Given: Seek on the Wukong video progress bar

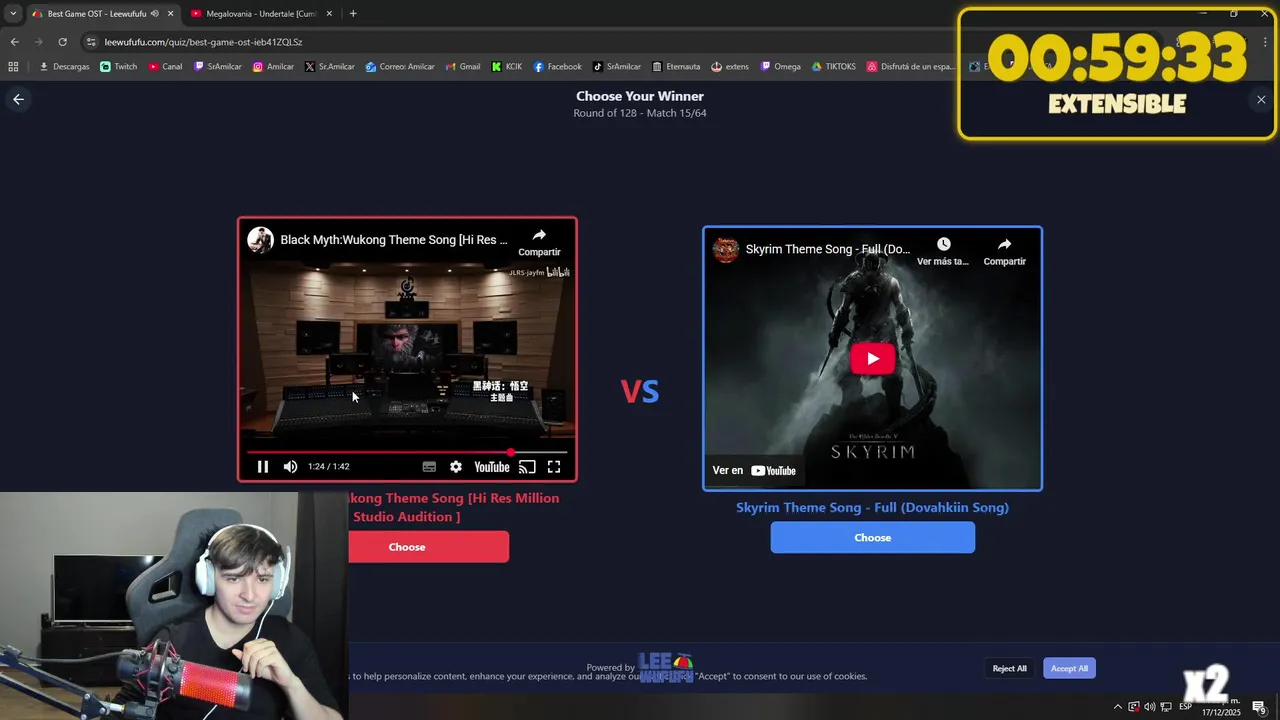Looking at the screenshot, I should (x=407, y=452).
